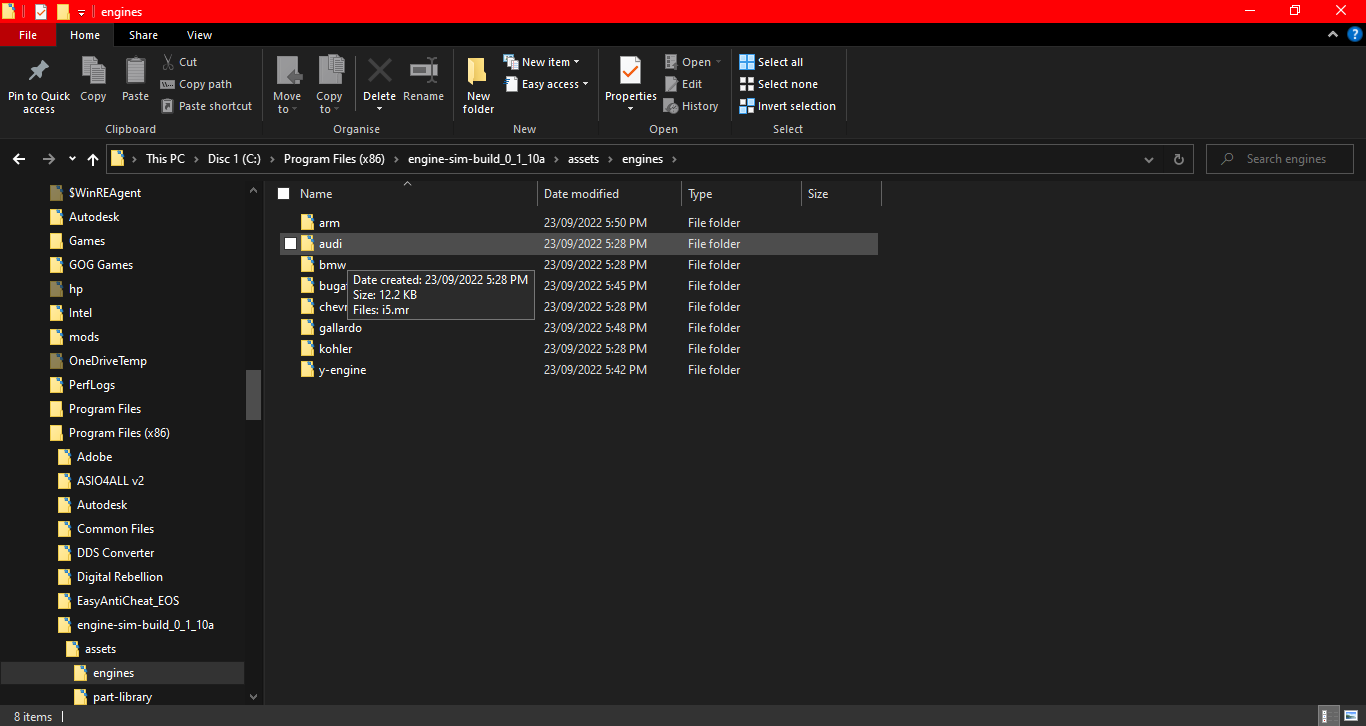The image size is (1366, 726).
Task: Click the refresh icon in the address bar
Action: click(x=1178, y=158)
